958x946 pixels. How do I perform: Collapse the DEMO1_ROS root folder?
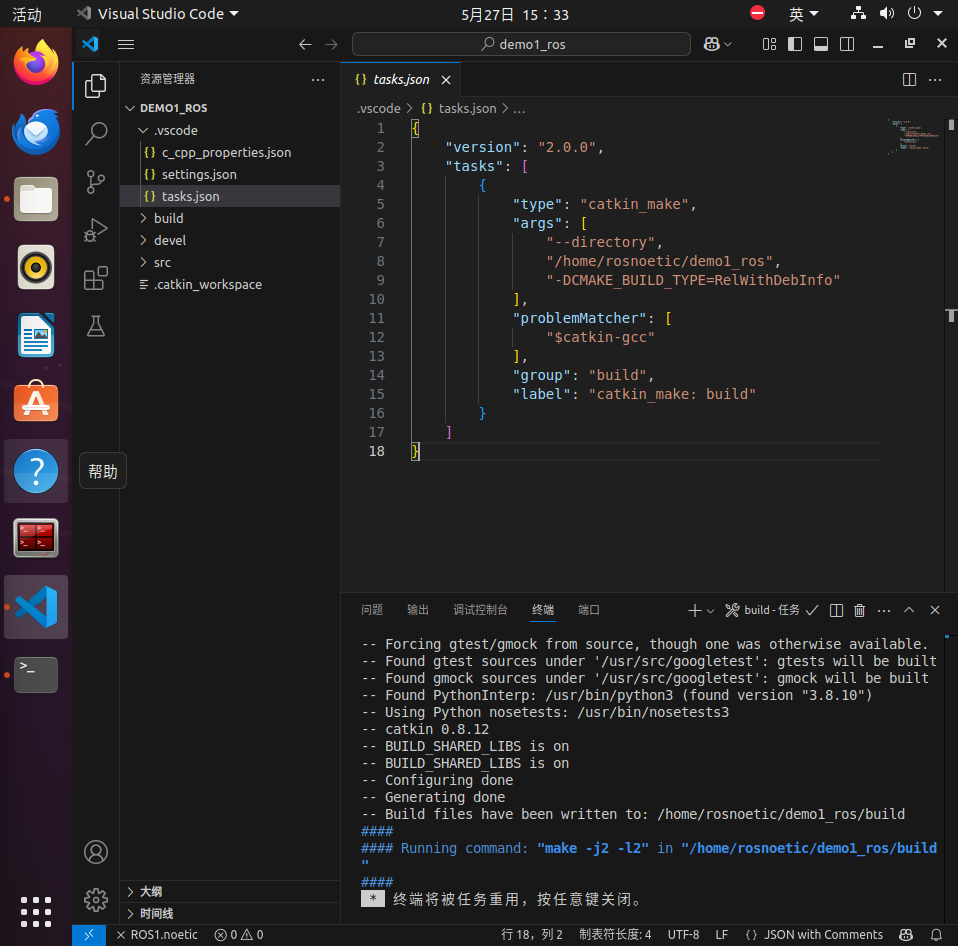(230, 108)
